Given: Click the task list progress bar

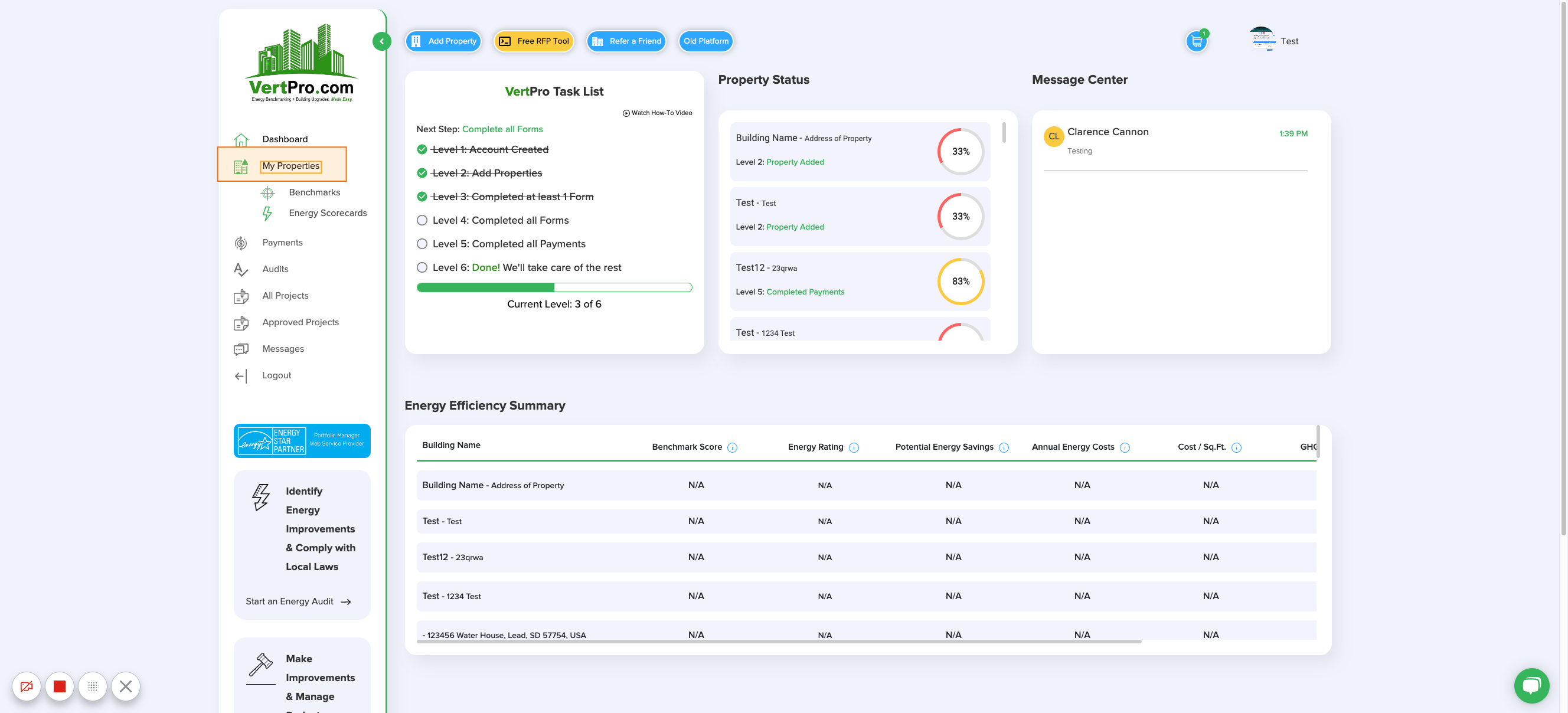Looking at the screenshot, I should [x=554, y=288].
